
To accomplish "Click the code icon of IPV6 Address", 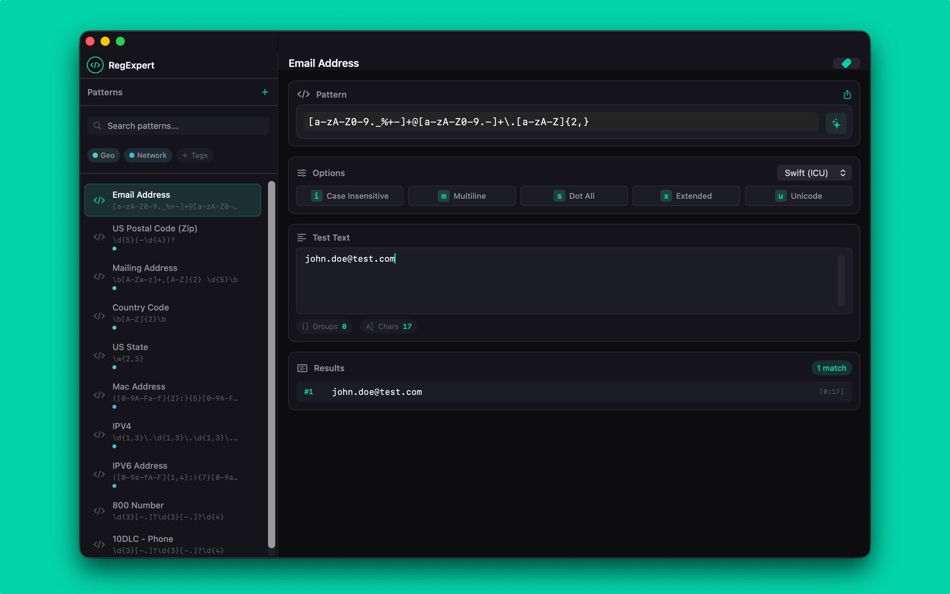I will click(x=99, y=474).
